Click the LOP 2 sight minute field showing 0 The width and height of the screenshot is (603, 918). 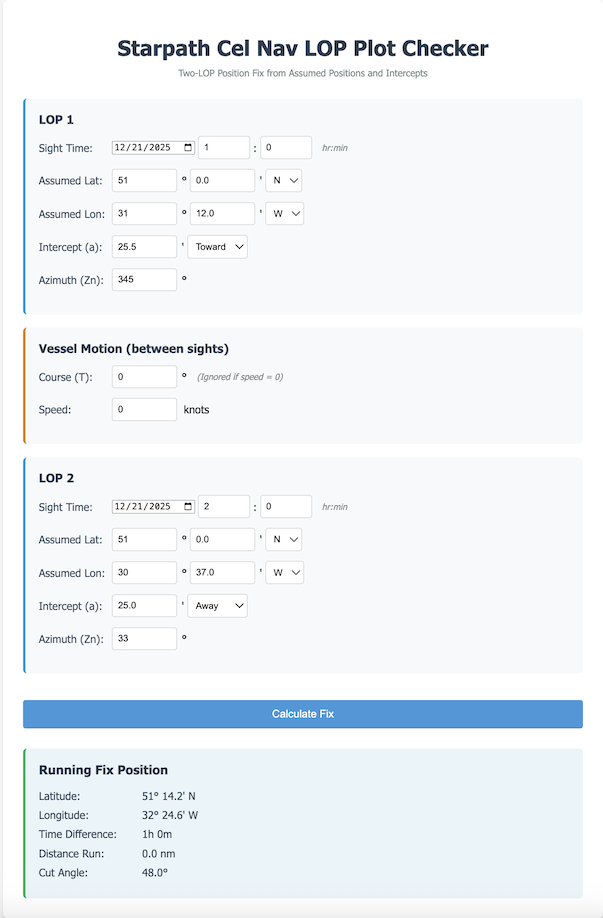click(285, 506)
